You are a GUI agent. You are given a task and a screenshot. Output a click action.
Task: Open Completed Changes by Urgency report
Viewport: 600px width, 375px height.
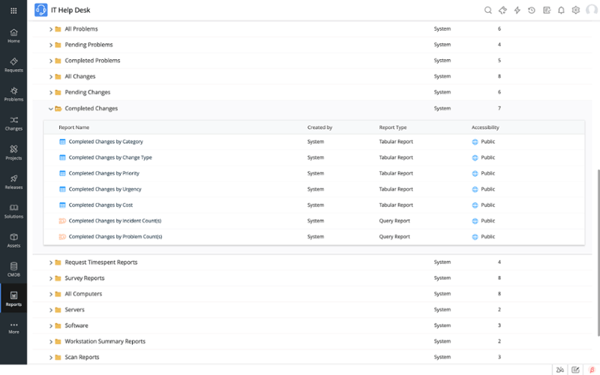click(x=105, y=189)
